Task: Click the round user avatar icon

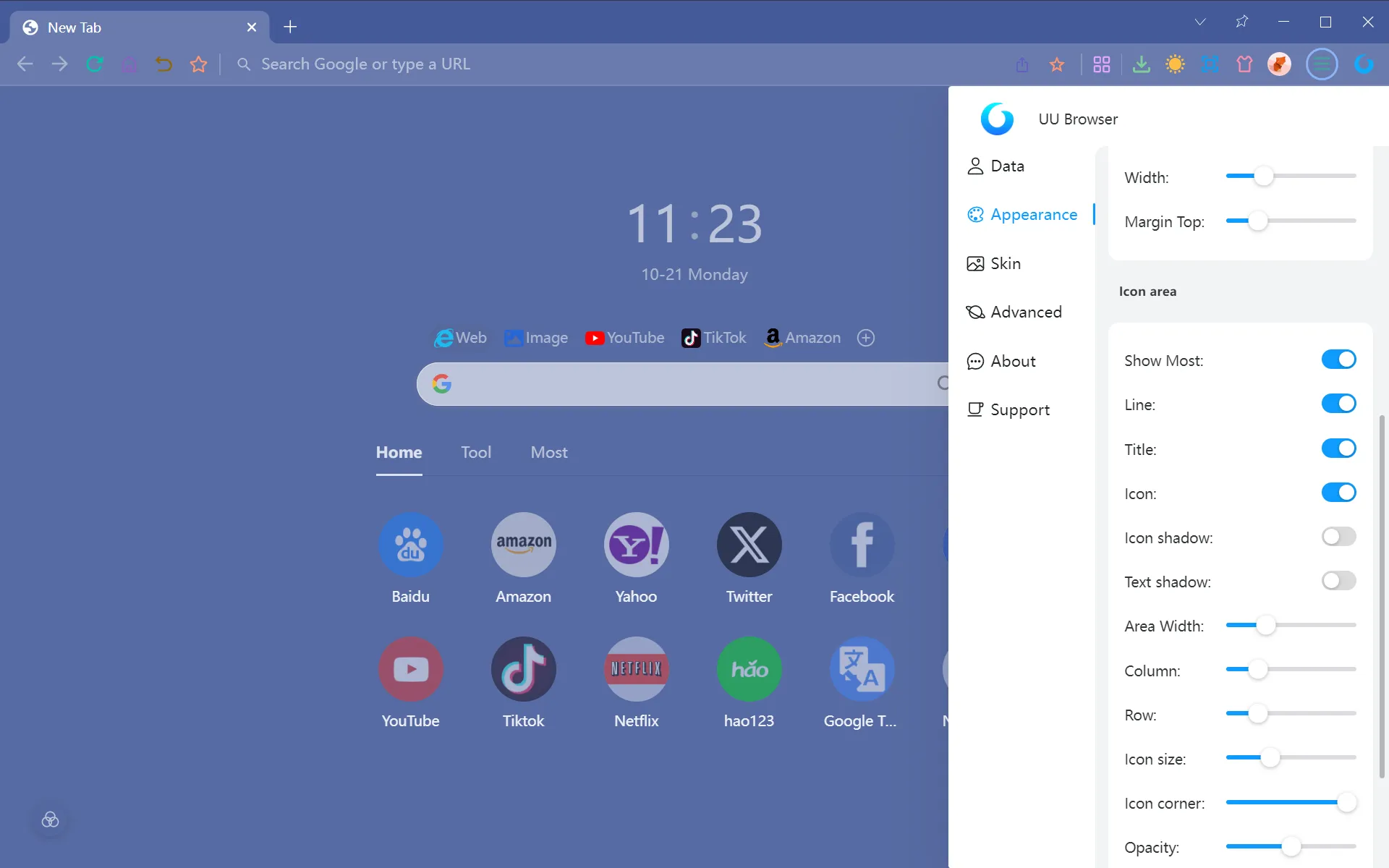Action: (x=1279, y=64)
